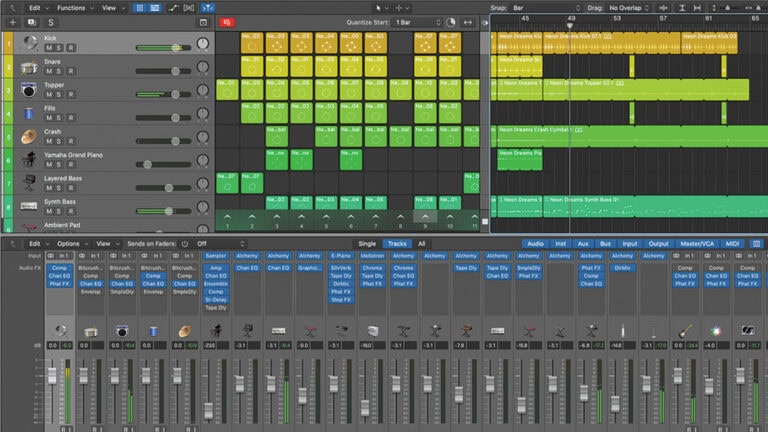Click the guitar channel strip icon in mixer
The height and width of the screenshot is (432, 768).
point(685,331)
